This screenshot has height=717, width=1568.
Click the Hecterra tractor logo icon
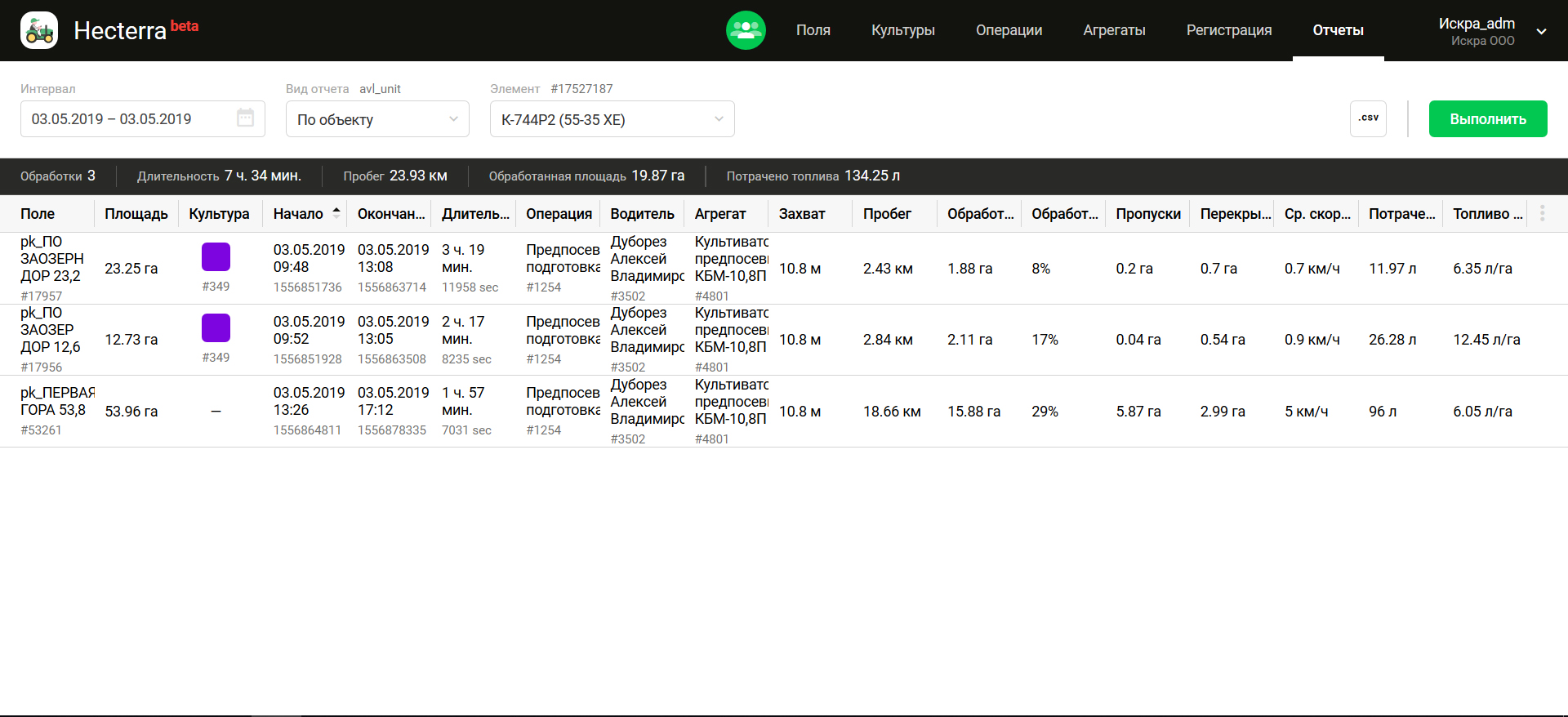pyautogui.click(x=39, y=31)
